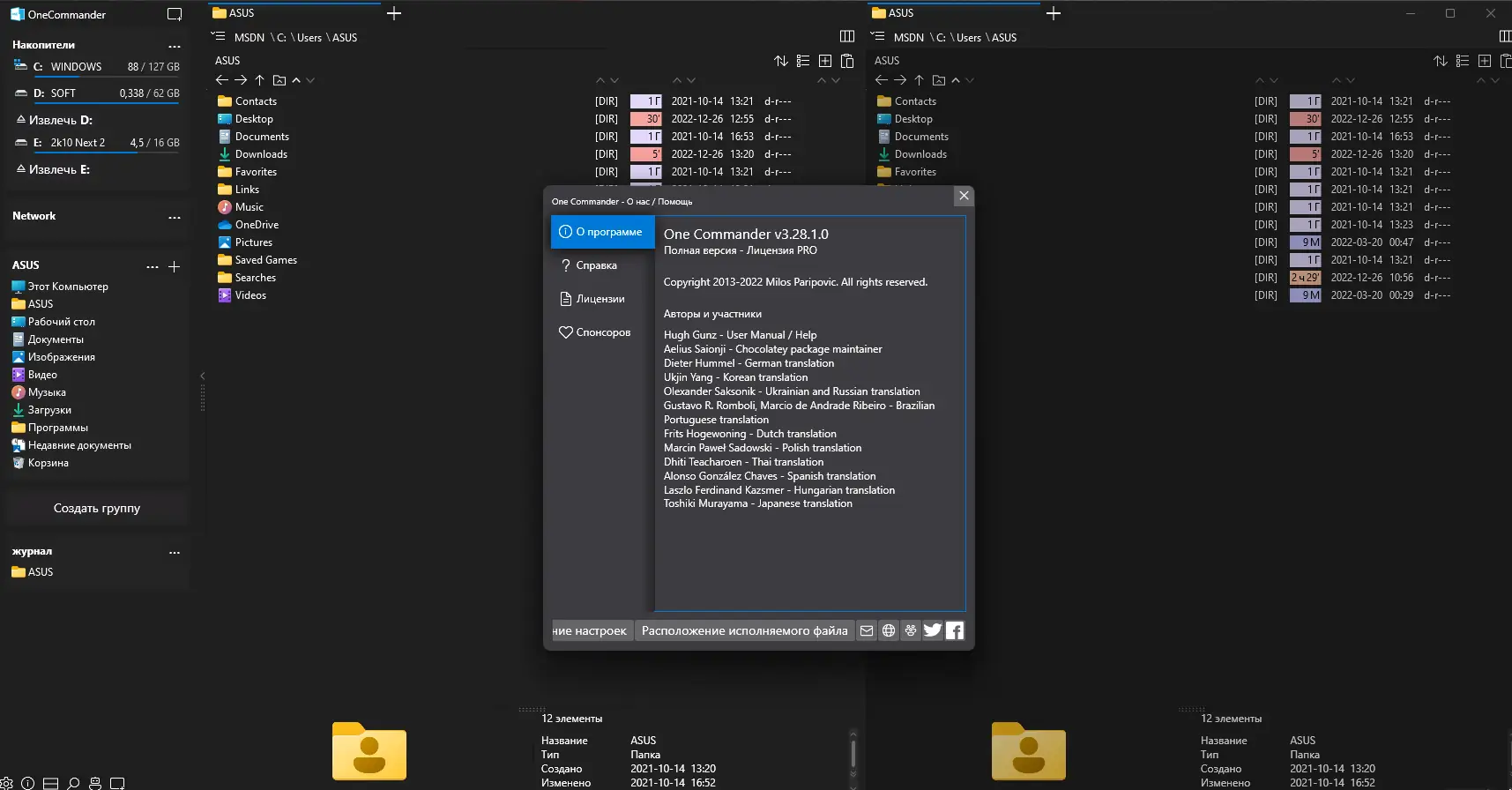1512x790 pixels.
Task: Go up one folder in the right pane
Action: (920, 80)
